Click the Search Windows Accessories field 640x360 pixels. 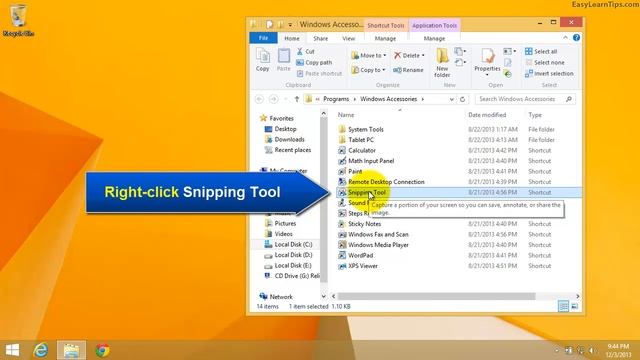[x=525, y=99]
